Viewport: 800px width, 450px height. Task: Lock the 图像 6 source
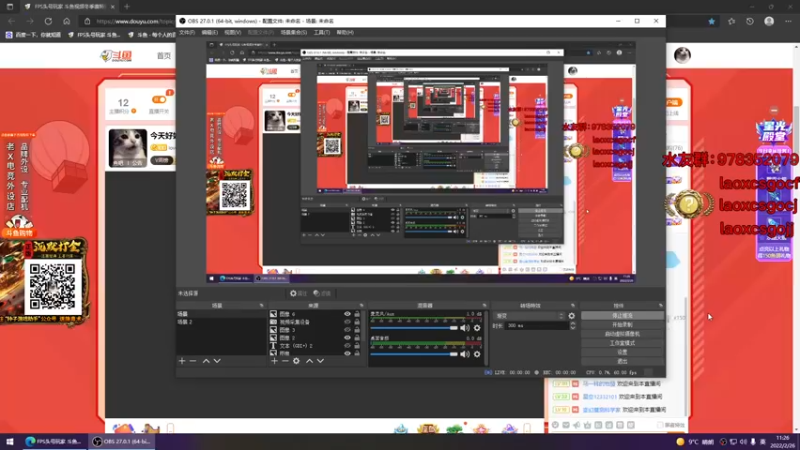tap(357, 314)
